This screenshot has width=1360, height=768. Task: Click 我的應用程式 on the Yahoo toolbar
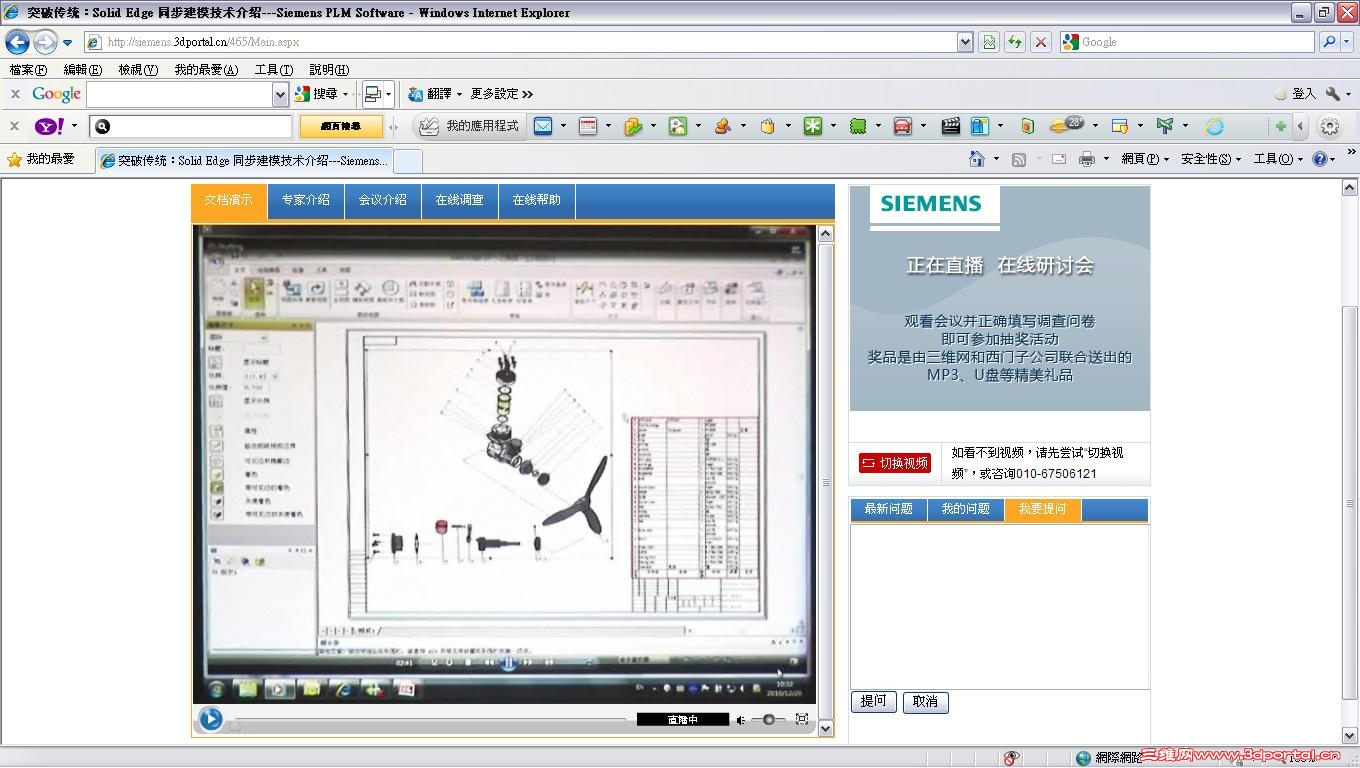point(471,126)
